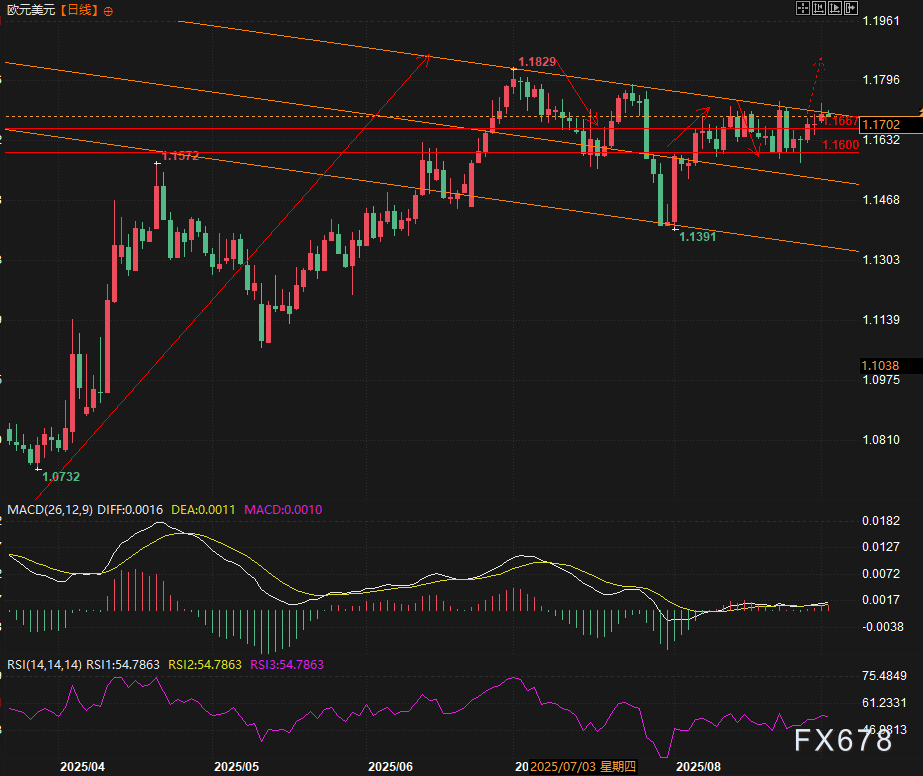Click the play-forward axis icon

(x=836, y=8)
